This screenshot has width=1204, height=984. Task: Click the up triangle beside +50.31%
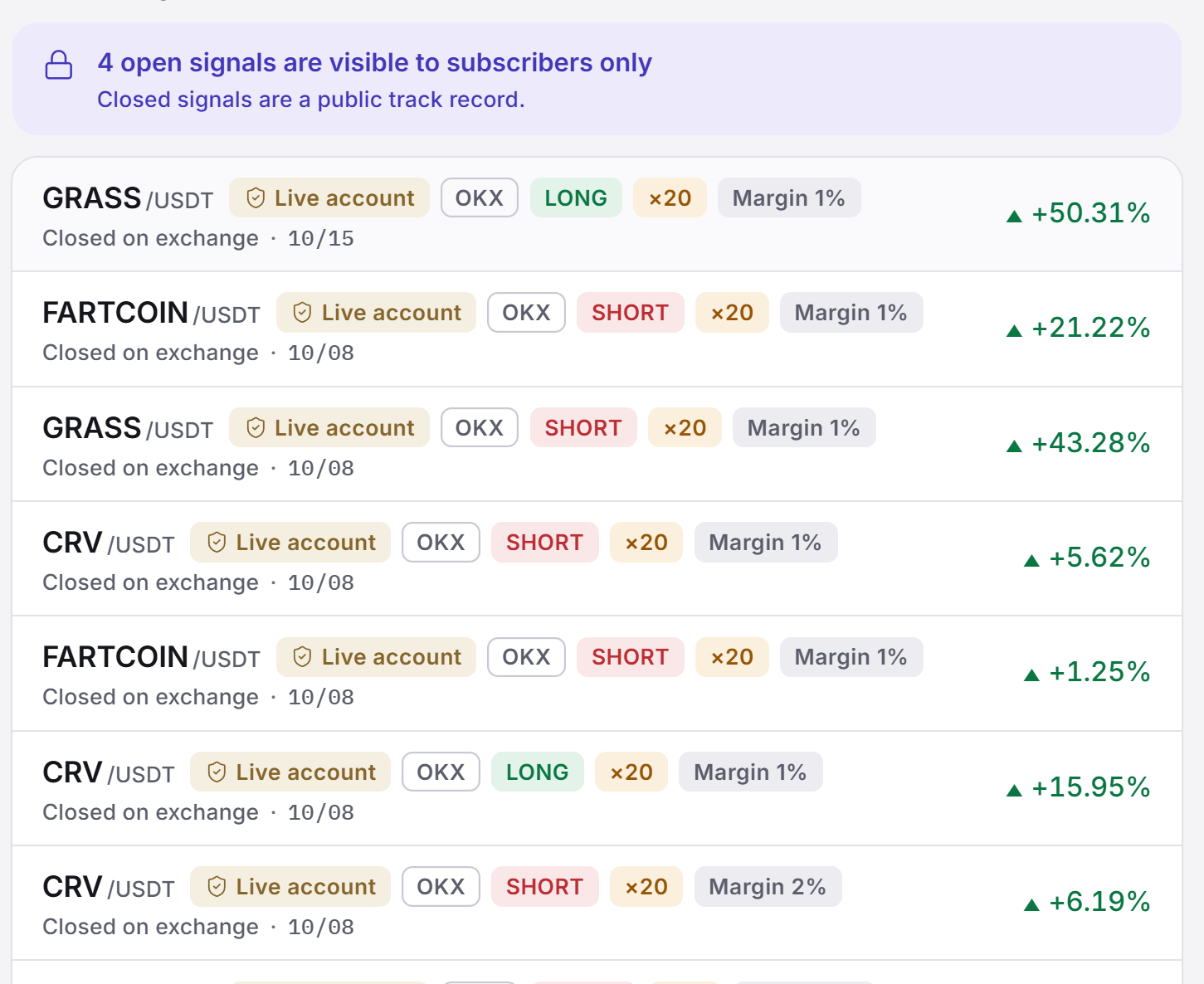(x=1014, y=215)
